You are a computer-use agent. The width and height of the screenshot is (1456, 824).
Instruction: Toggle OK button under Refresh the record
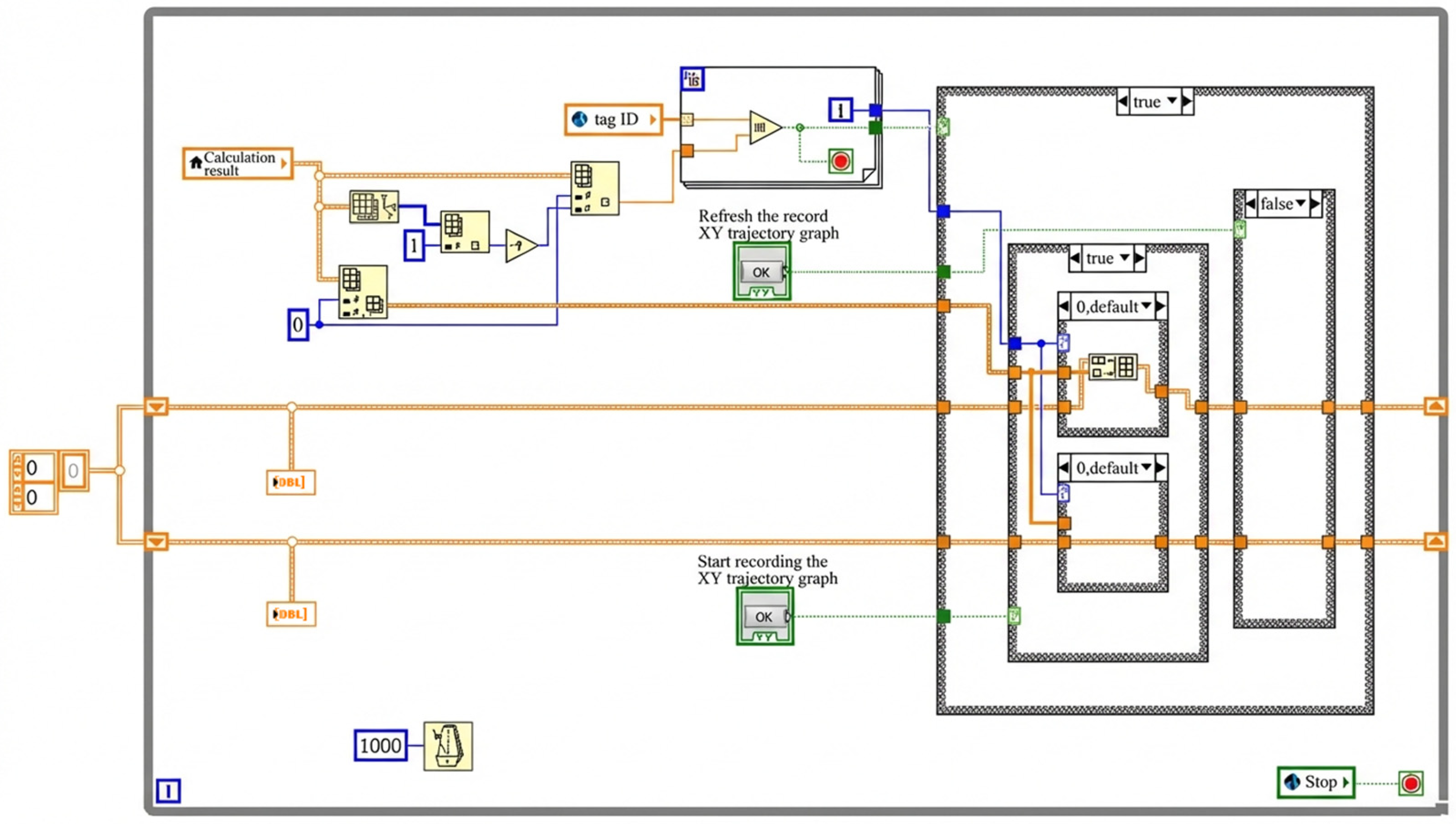click(x=761, y=272)
